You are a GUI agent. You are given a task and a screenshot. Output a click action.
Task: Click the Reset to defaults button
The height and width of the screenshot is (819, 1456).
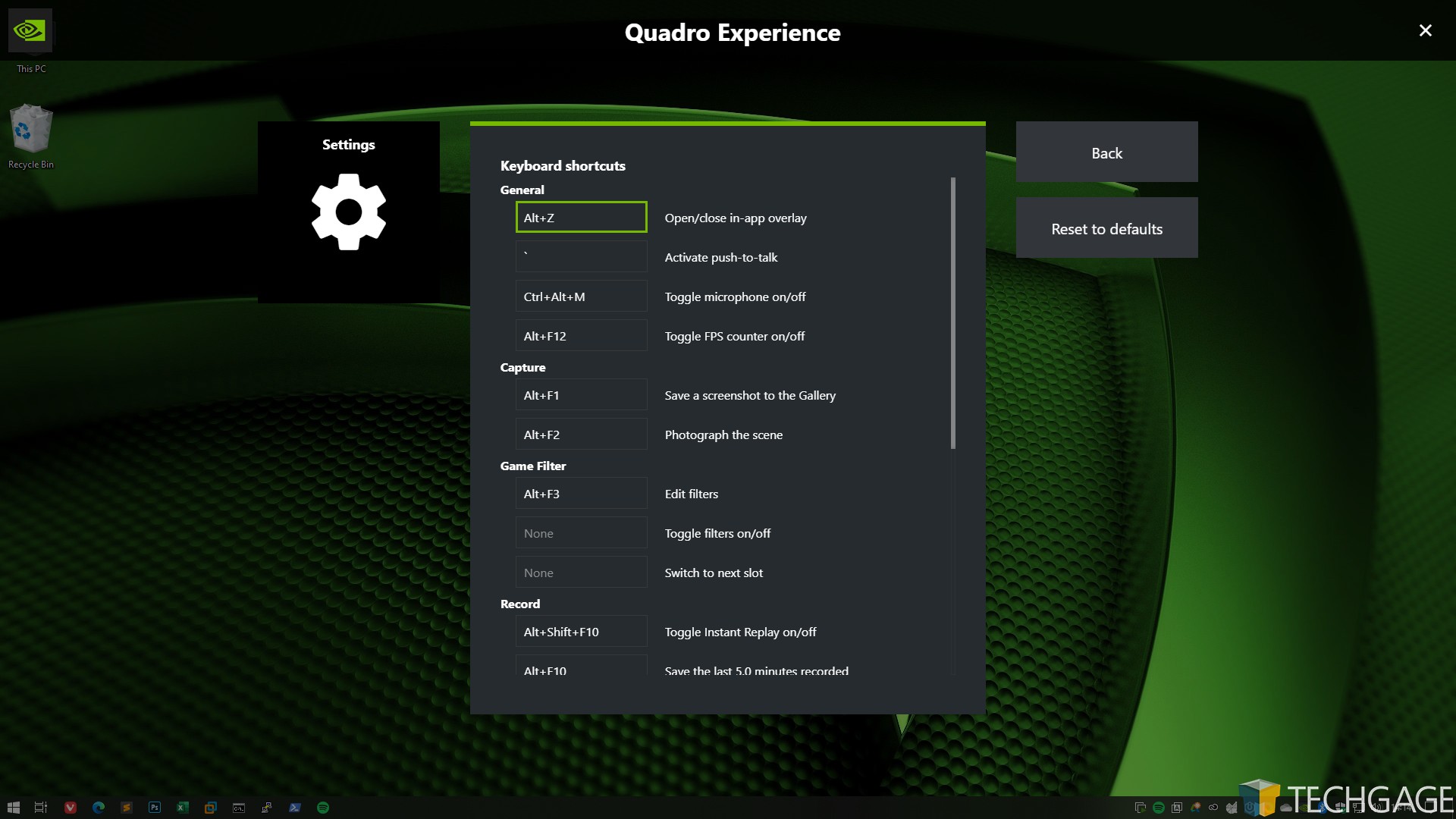tap(1107, 228)
